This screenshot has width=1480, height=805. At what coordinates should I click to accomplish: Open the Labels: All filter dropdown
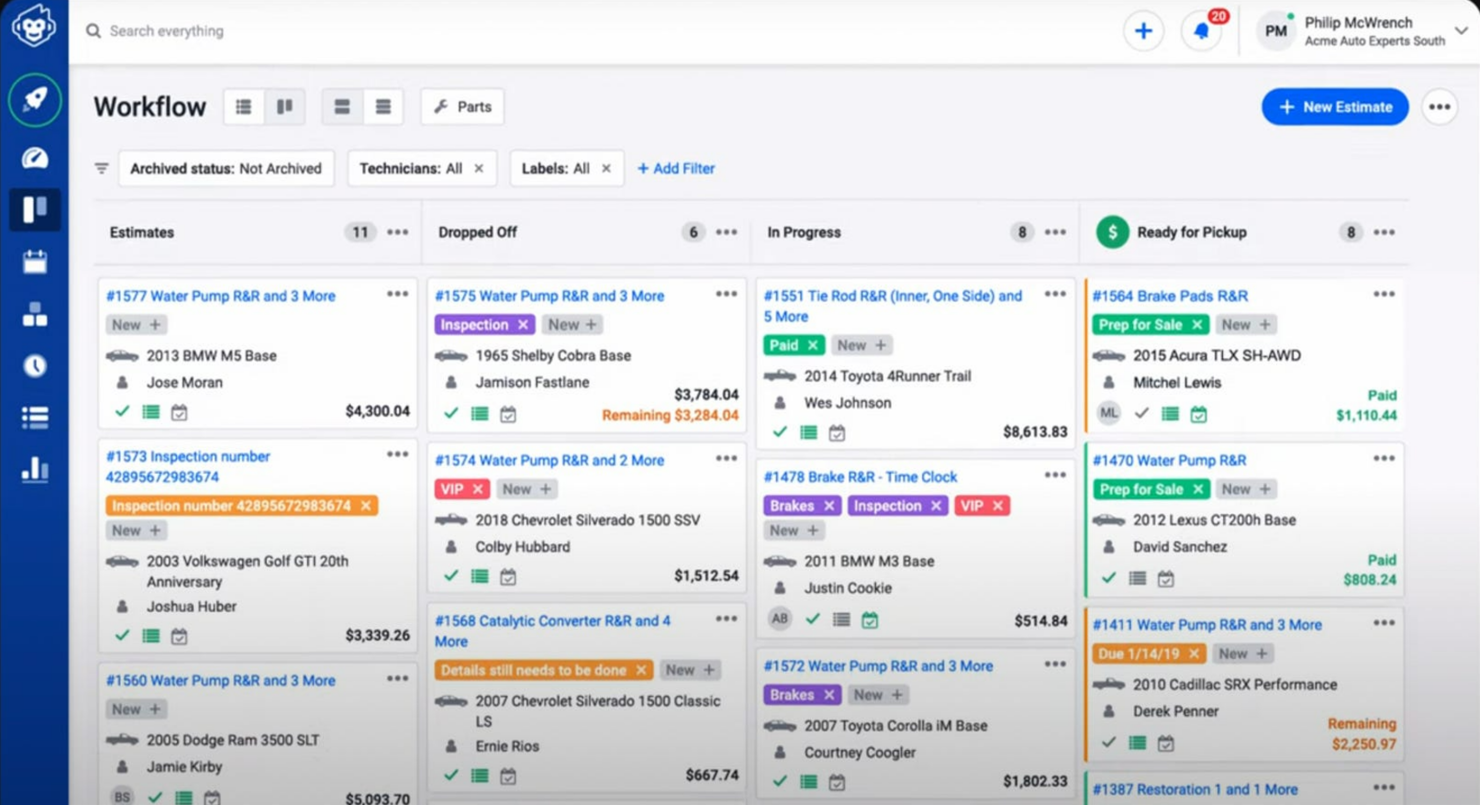tap(560, 168)
